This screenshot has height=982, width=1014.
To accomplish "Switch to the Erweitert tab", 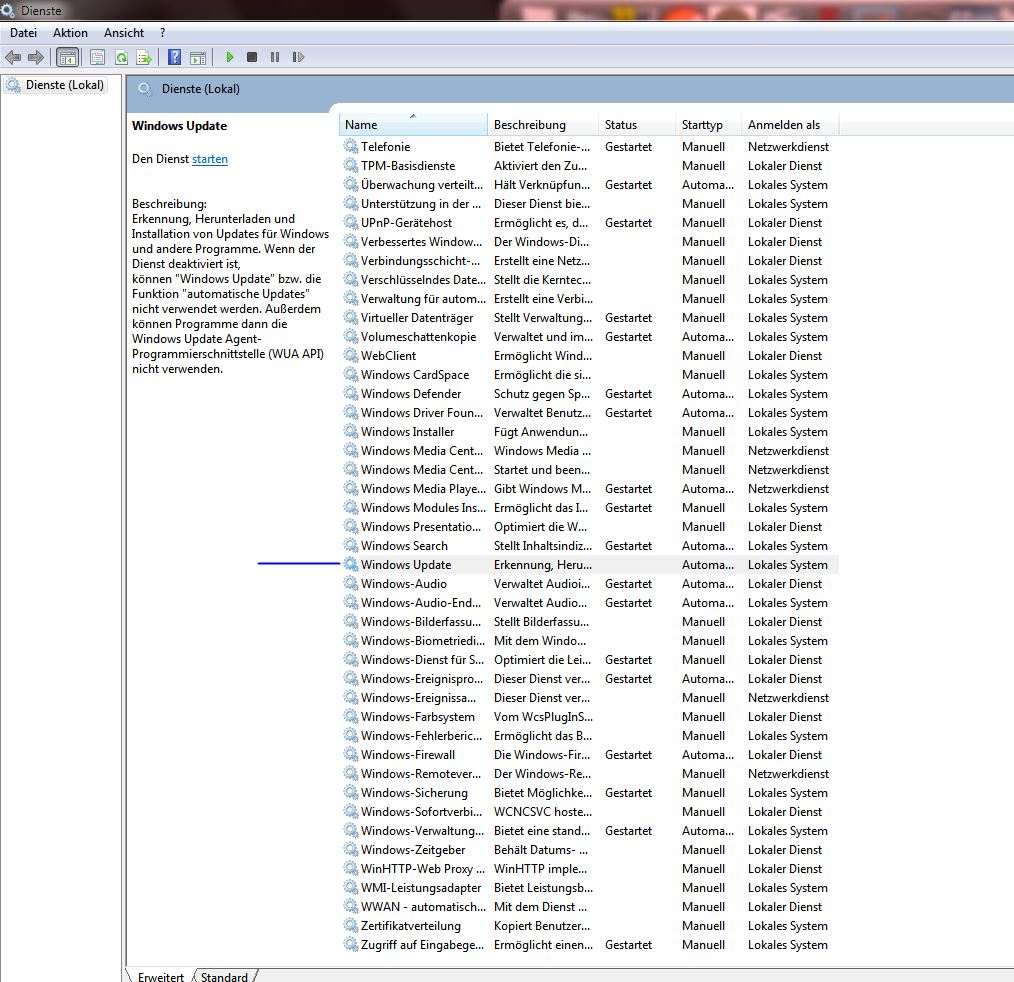I will click(160, 976).
